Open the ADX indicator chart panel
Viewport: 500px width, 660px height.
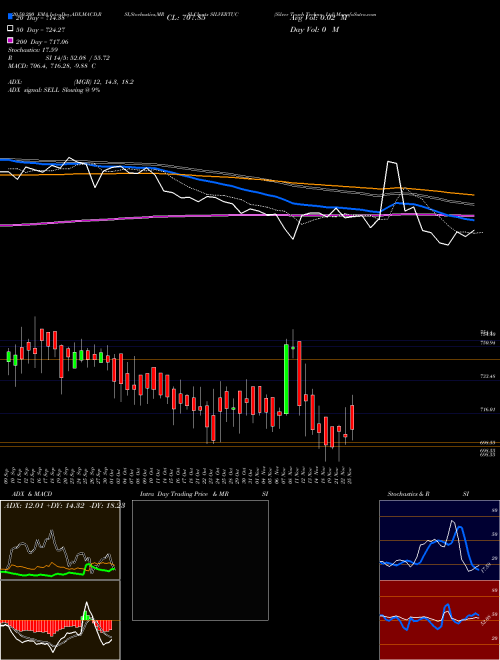pyautogui.click(x=60, y=540)
